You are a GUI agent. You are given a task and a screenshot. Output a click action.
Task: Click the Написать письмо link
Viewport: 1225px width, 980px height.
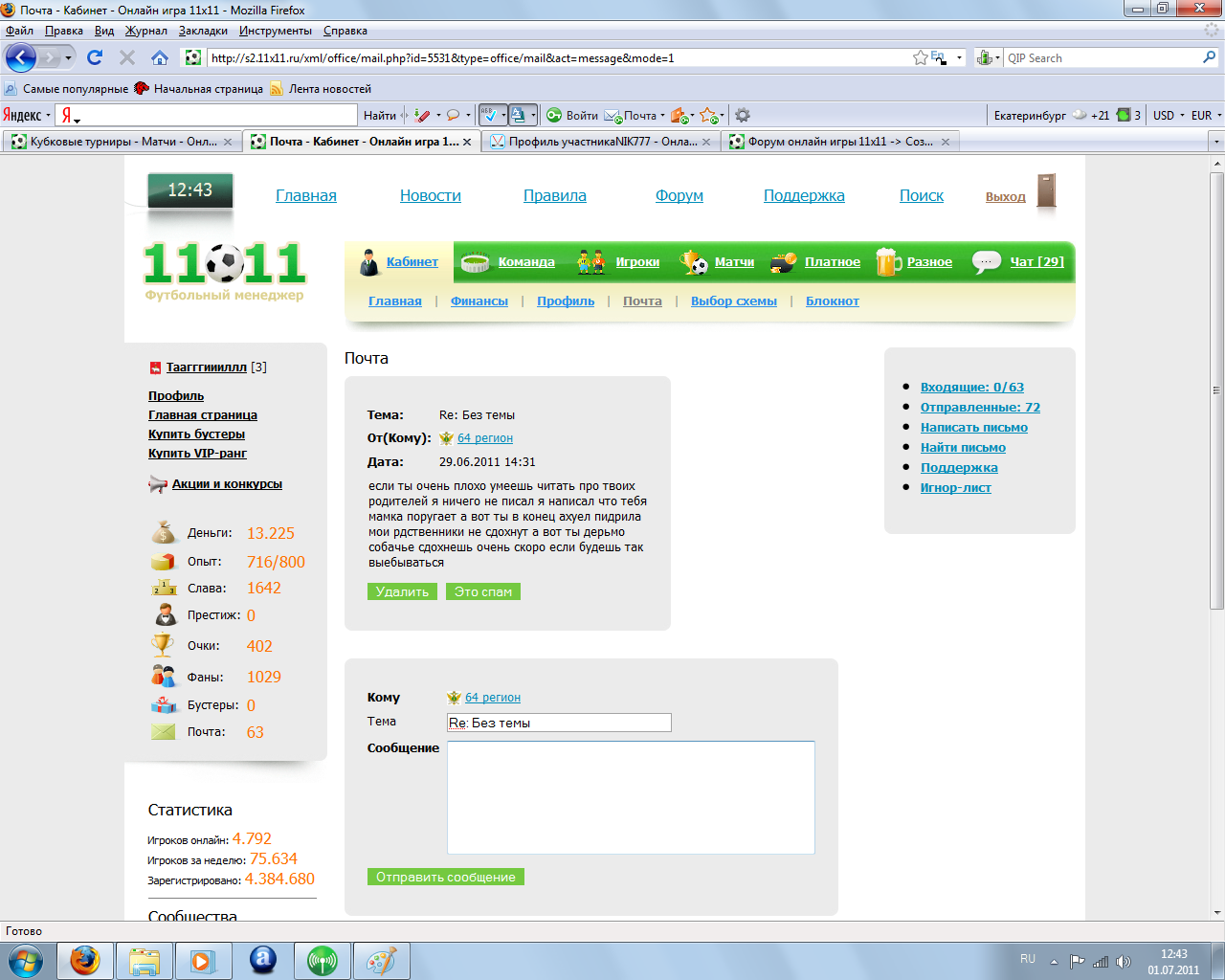[973, 428]
